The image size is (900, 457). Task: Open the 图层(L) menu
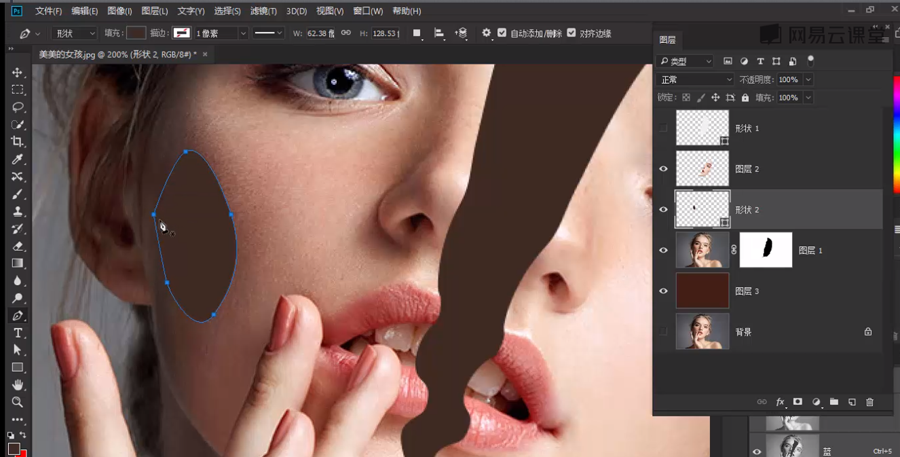[x=155, y=11]
